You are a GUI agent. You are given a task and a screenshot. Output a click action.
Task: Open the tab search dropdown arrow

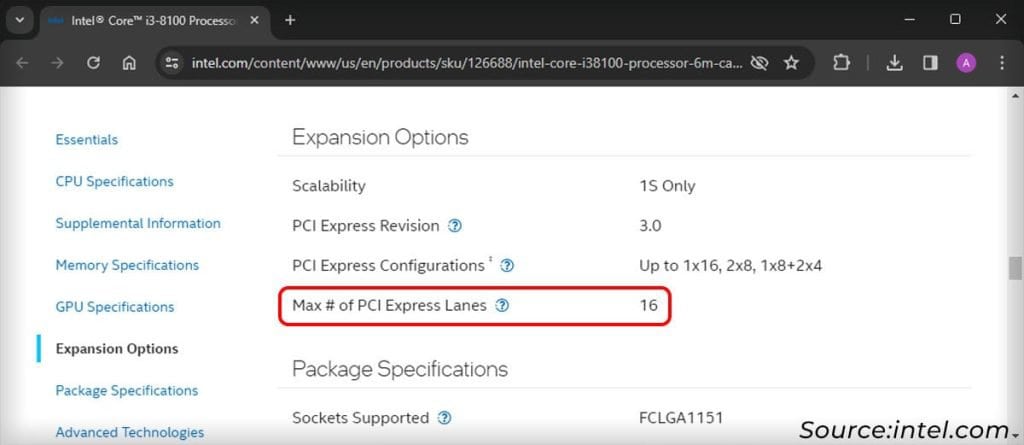coord(19,19)
